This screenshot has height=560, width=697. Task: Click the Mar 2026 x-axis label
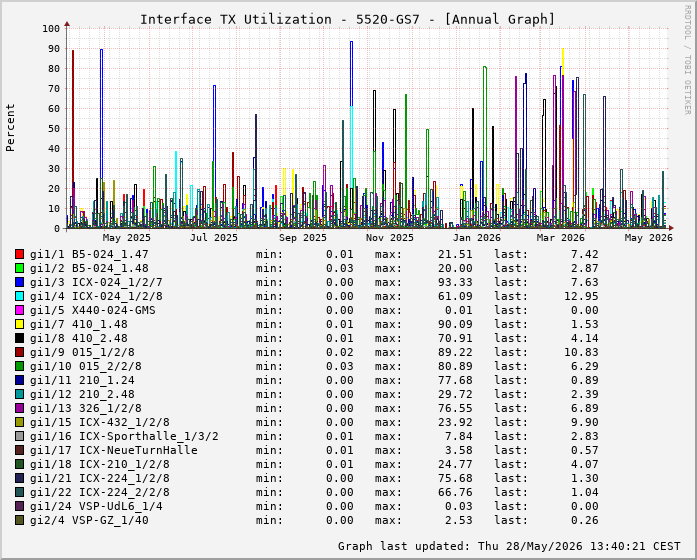tap(561, 238)
